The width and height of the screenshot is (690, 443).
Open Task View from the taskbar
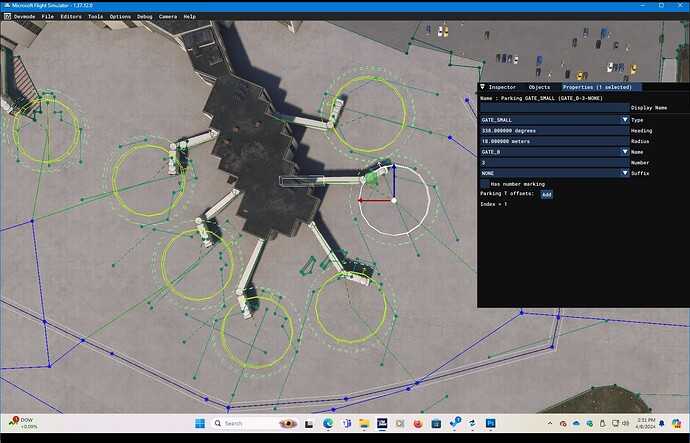(309, 424)
